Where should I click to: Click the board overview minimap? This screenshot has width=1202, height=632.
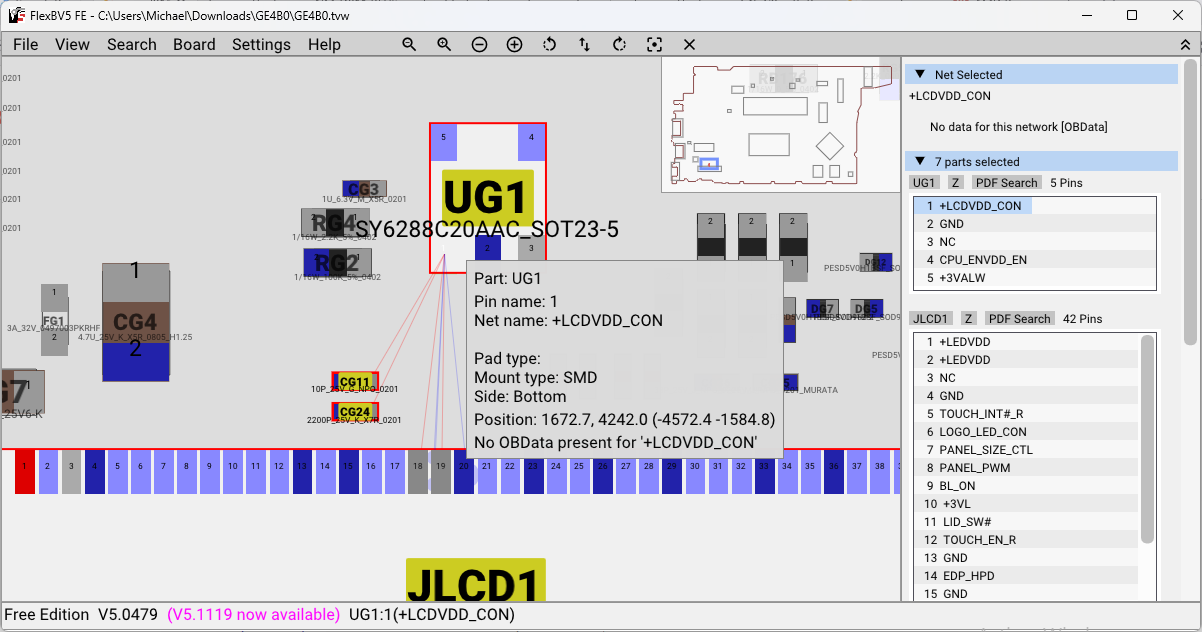pyautogui.click(x=781, y=124)
